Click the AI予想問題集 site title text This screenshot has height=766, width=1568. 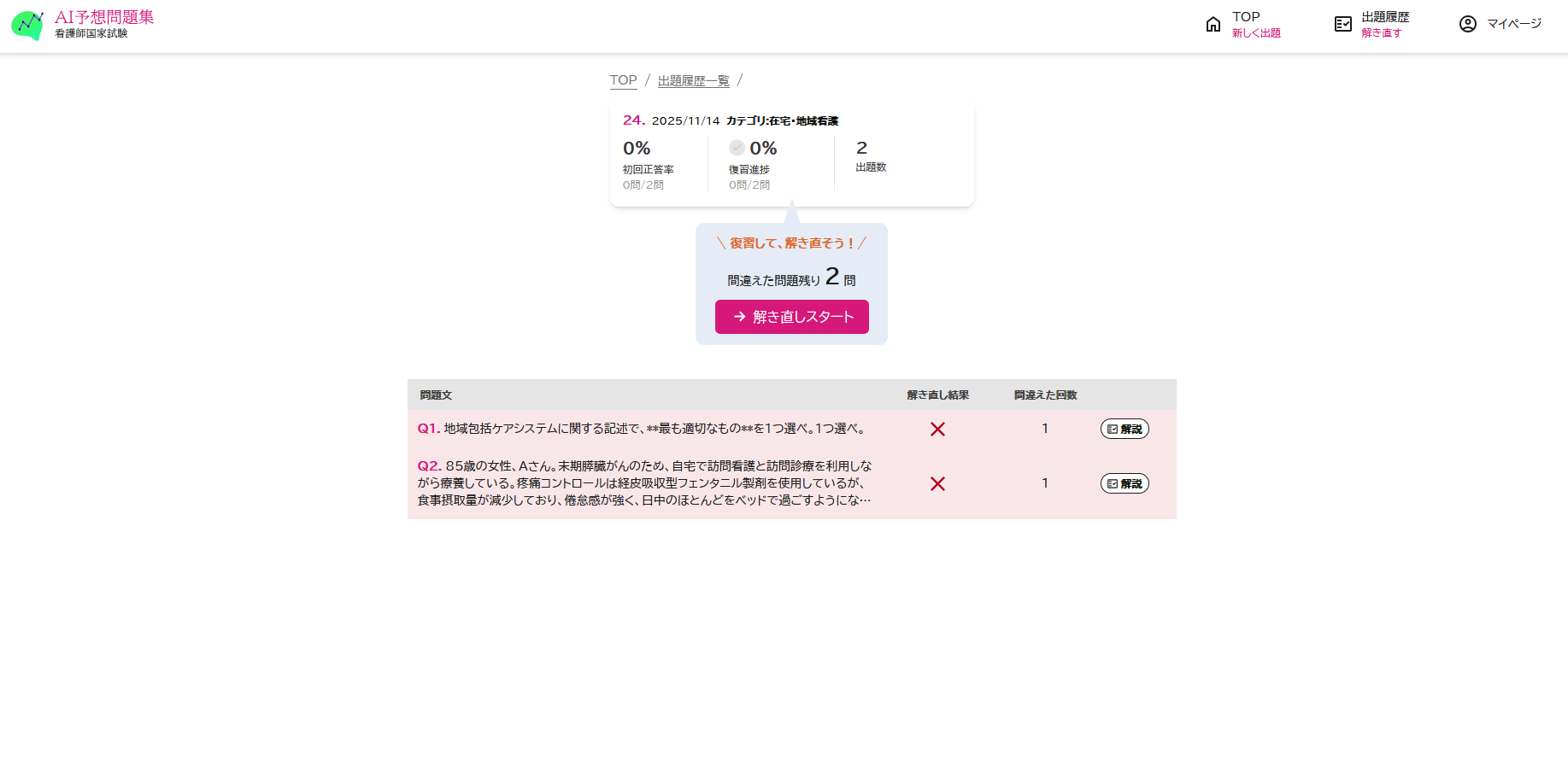(104, 17)
